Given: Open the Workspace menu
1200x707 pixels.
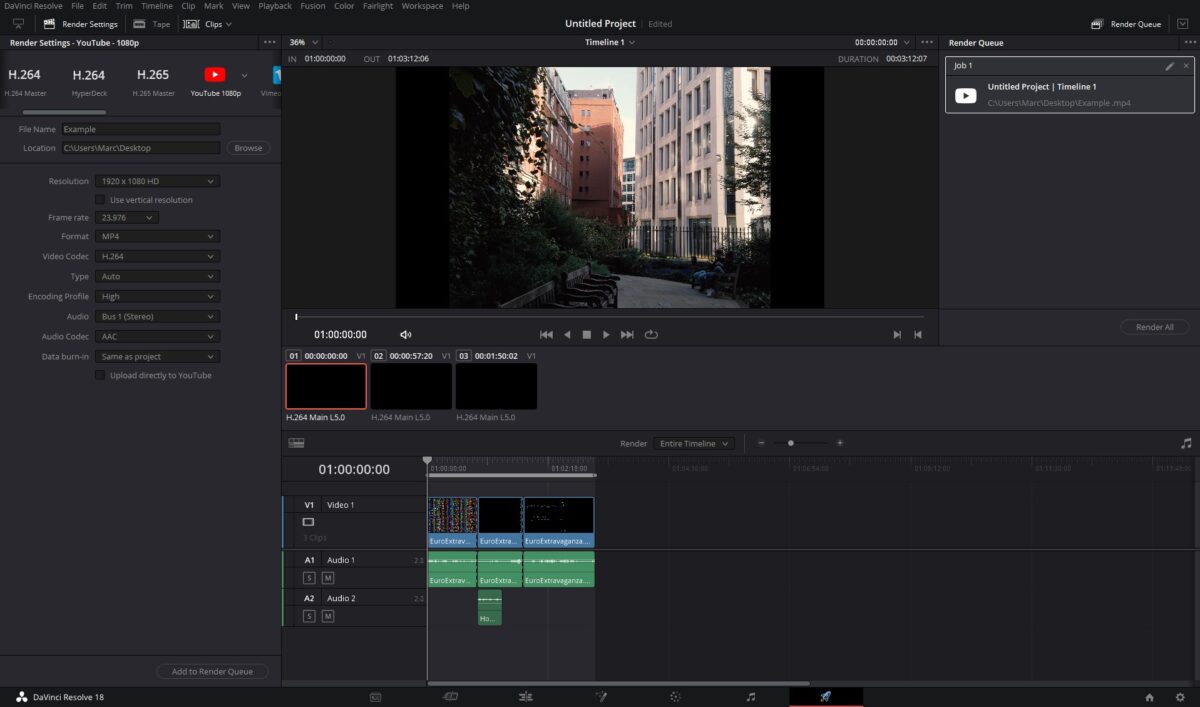Looking at the screenshot, I should [x=422, y=6].
